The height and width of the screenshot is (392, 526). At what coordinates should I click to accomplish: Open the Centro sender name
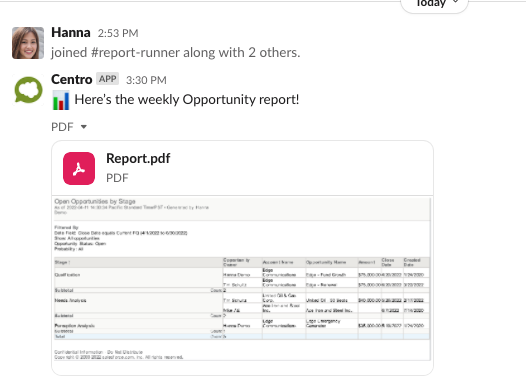click(71, 80)
